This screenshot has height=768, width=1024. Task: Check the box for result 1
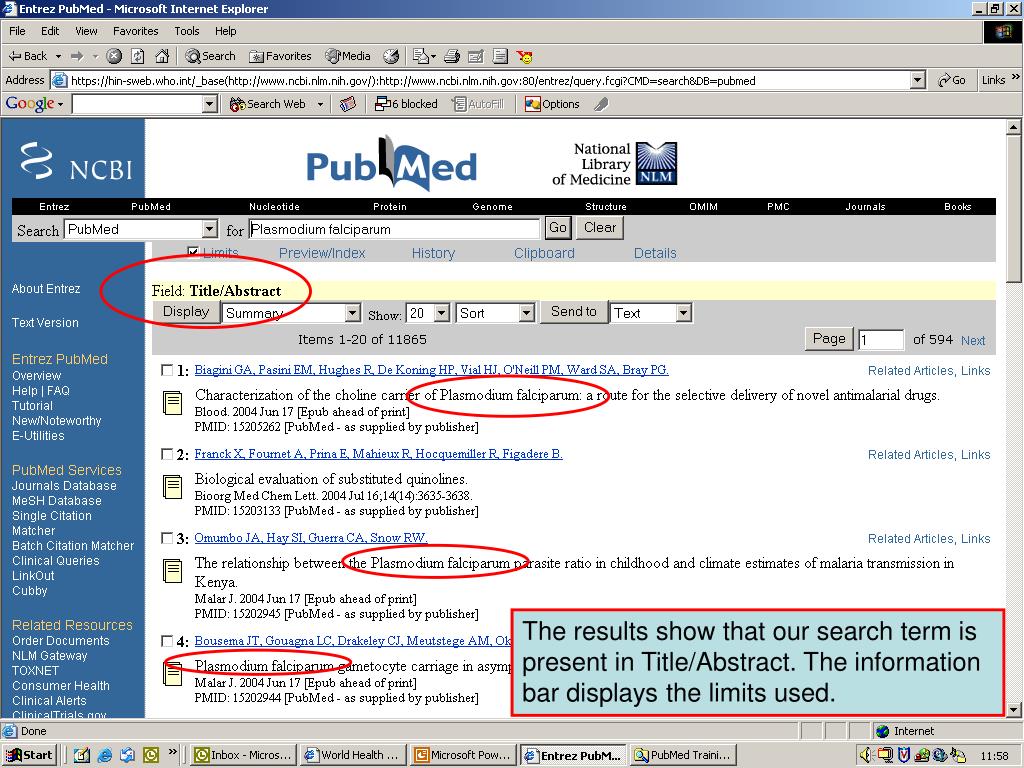pyautogui.click(x=167, y=370)
